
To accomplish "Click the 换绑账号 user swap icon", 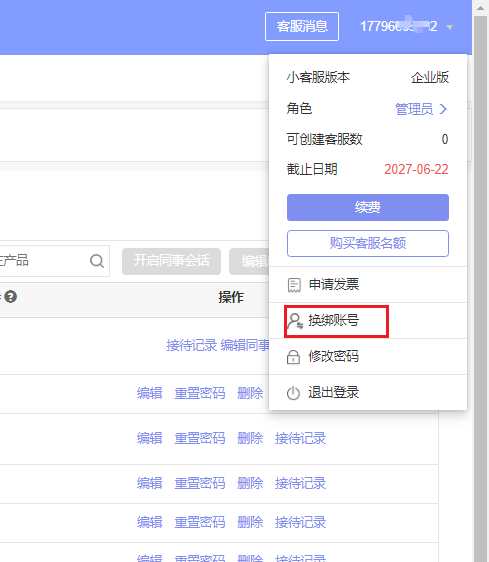I will [295, 321].
